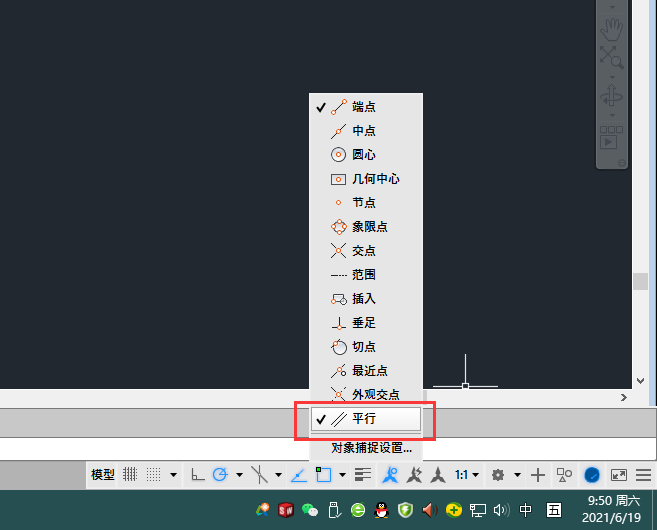The height and width of the screenshot is (530, 657).
Task: Toggle isometric drafting icon
Action: point(259,475)
